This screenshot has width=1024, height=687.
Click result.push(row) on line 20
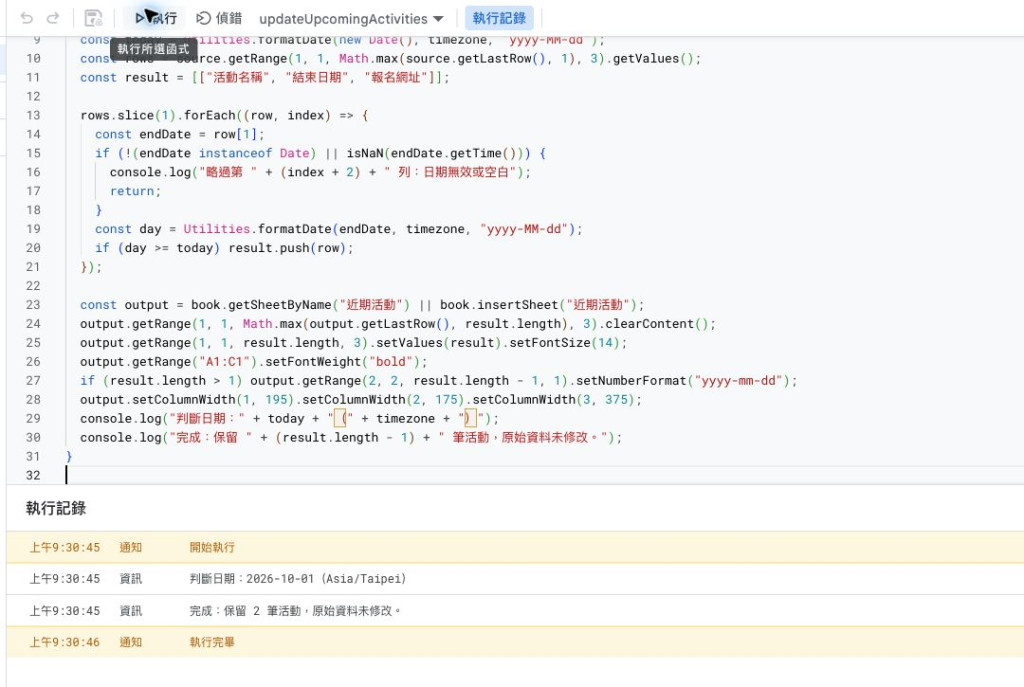287,248
